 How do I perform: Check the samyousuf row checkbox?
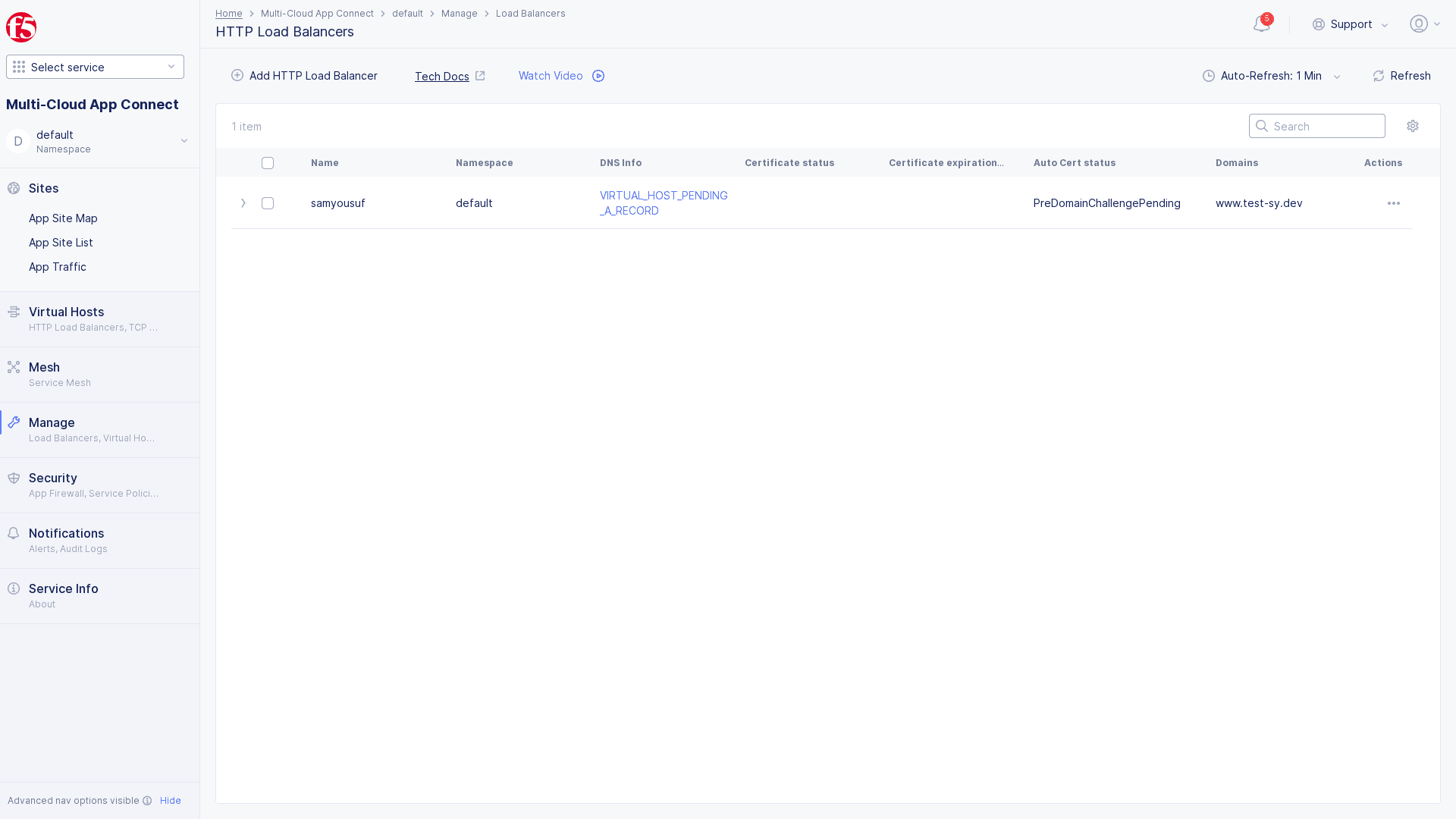(x=268, y=203)
